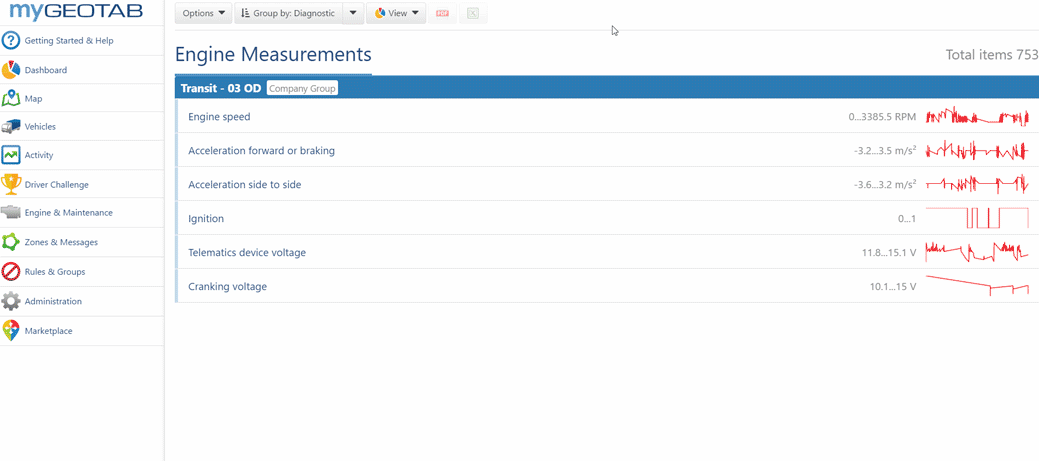Open the Marketplace icon in sidebar
The width and height of the screenshot is (1039, 461).
pos(11,331)
